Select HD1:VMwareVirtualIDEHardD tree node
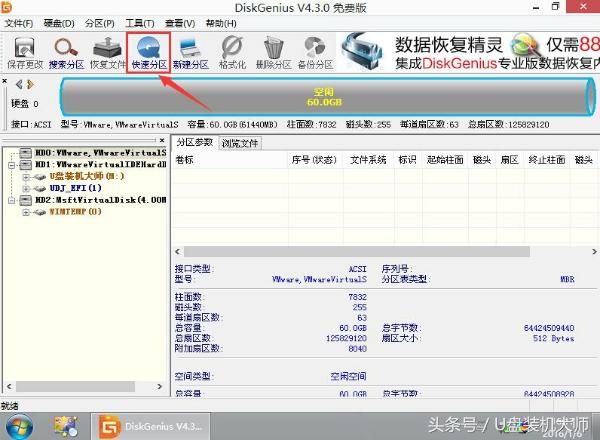The width and height of the screenshot is (600, 440). coord(101,165)
